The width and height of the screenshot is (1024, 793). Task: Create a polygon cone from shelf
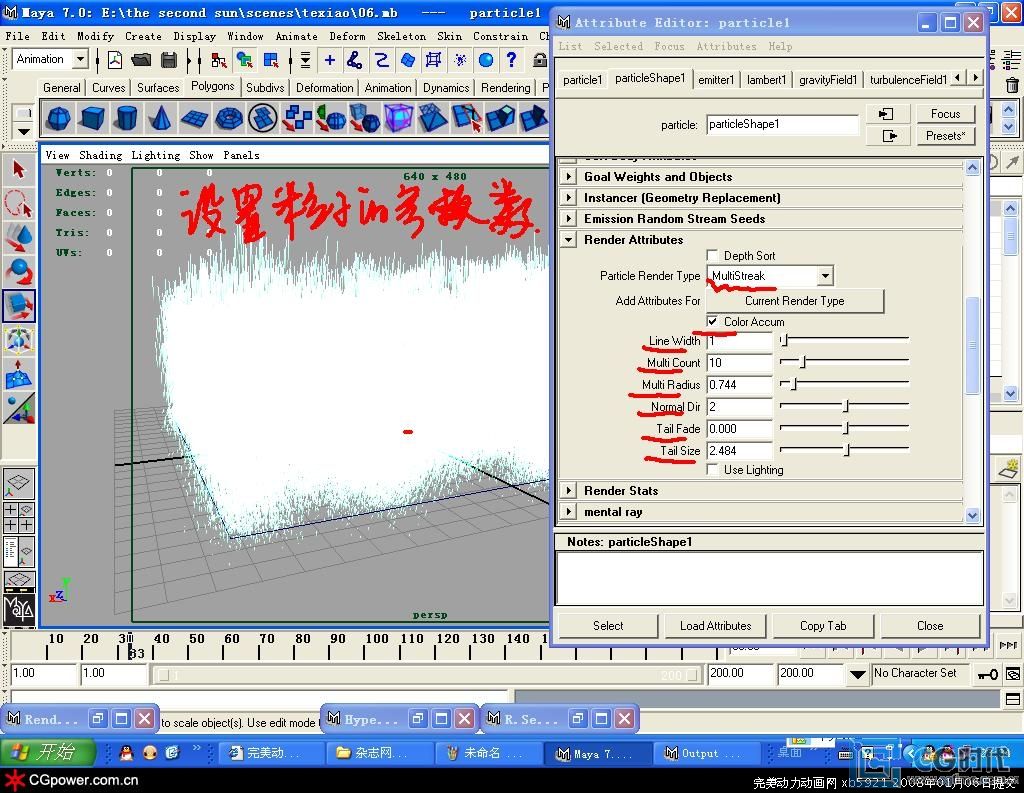pyautogui.click(x=159, y=119)
